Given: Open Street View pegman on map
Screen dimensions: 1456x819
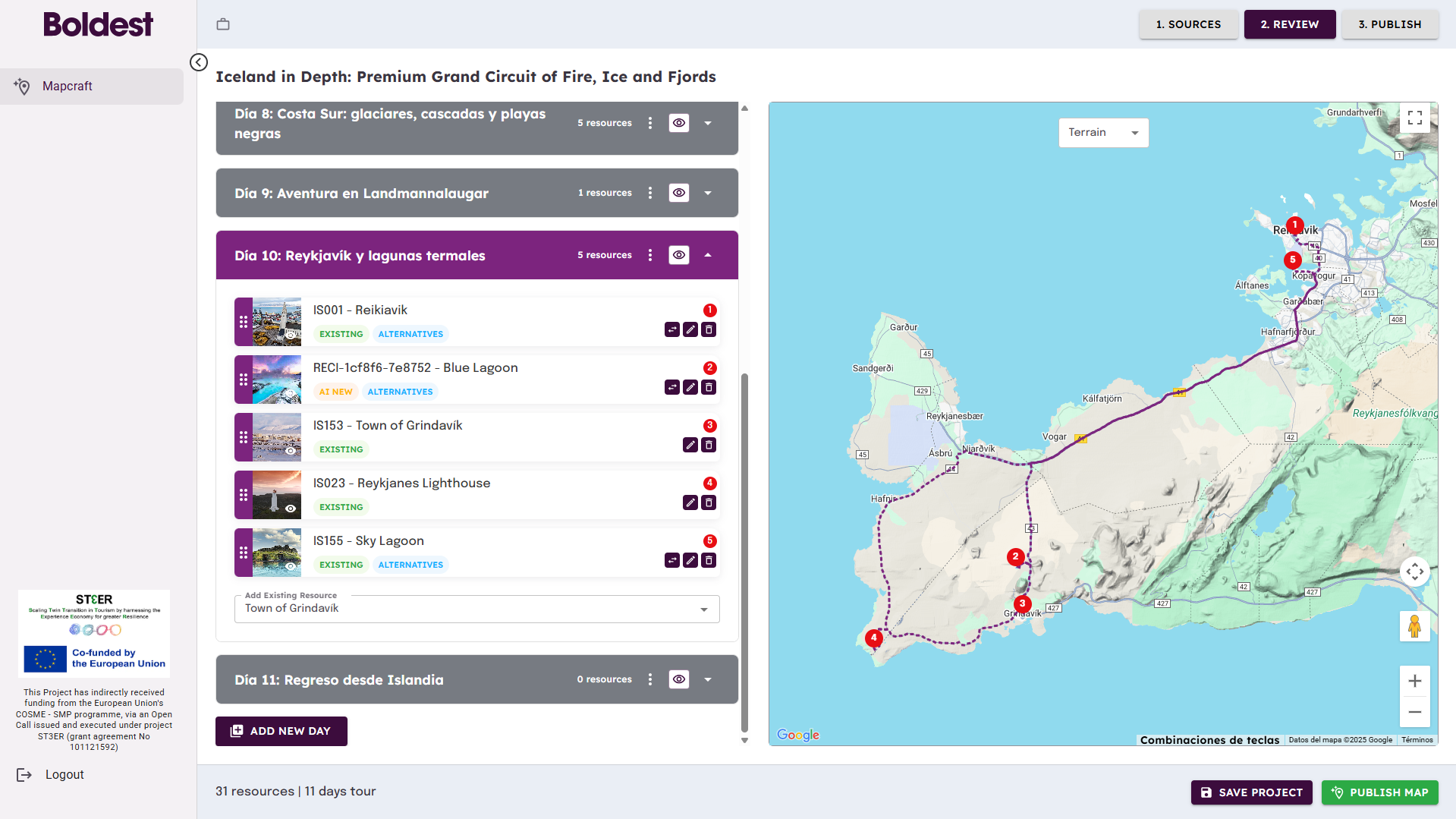Looking at the screenshot, I should [1414, 627].
